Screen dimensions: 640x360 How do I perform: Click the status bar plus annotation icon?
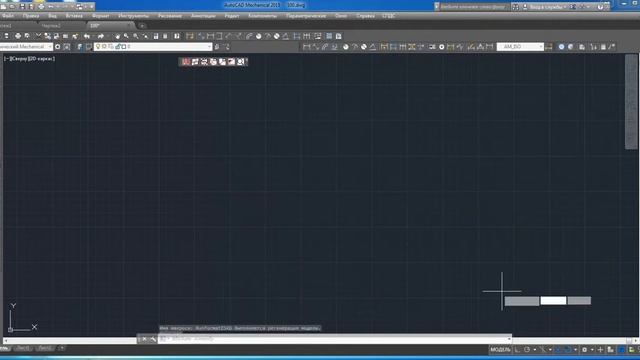pos(600,349)
